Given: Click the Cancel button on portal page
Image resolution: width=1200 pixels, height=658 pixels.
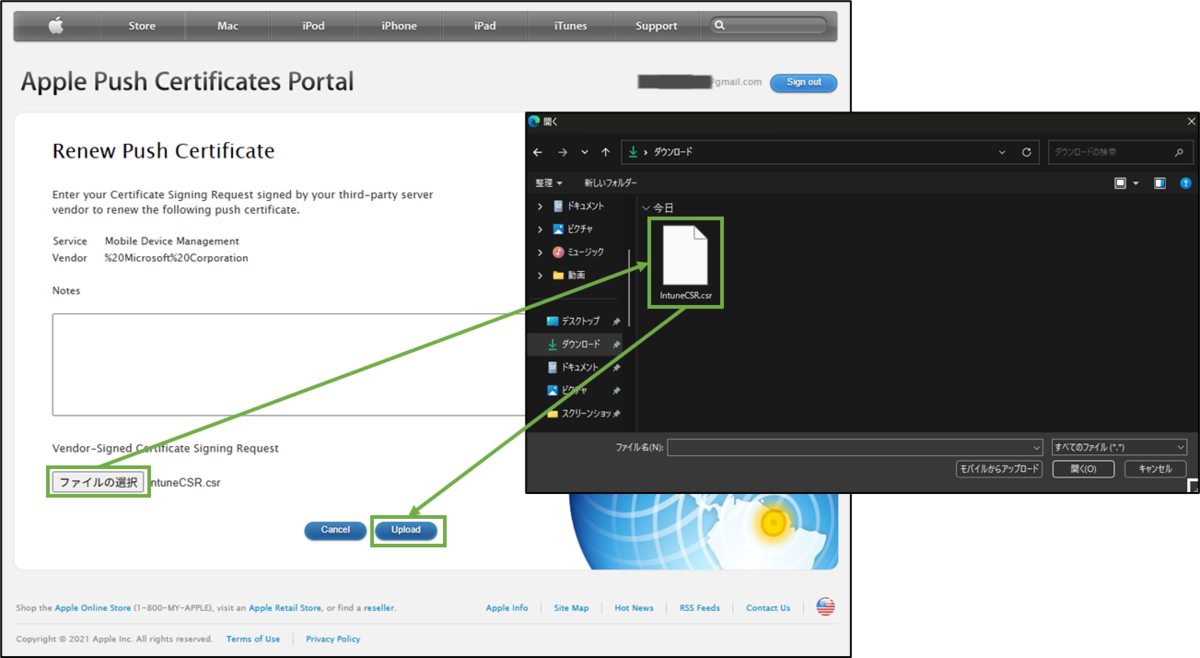Looking at the screenshot, I should (x=335, y=530).
